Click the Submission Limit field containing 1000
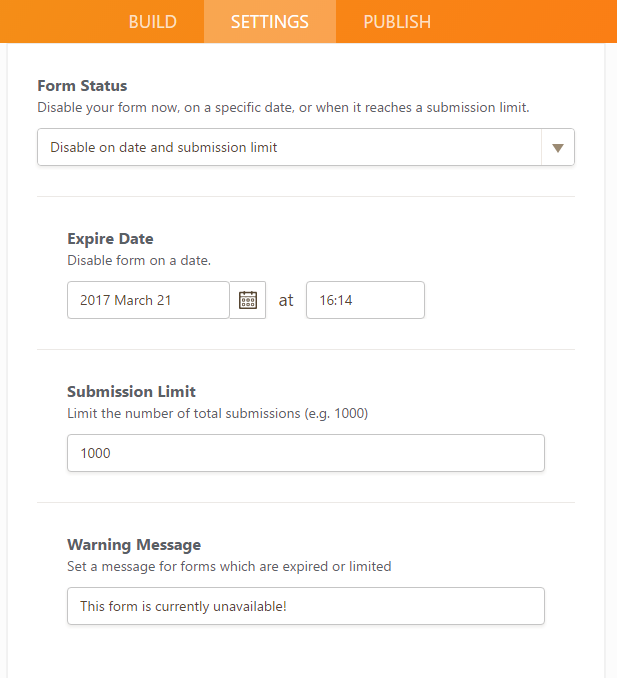617x678 pixels. (305, 453)
